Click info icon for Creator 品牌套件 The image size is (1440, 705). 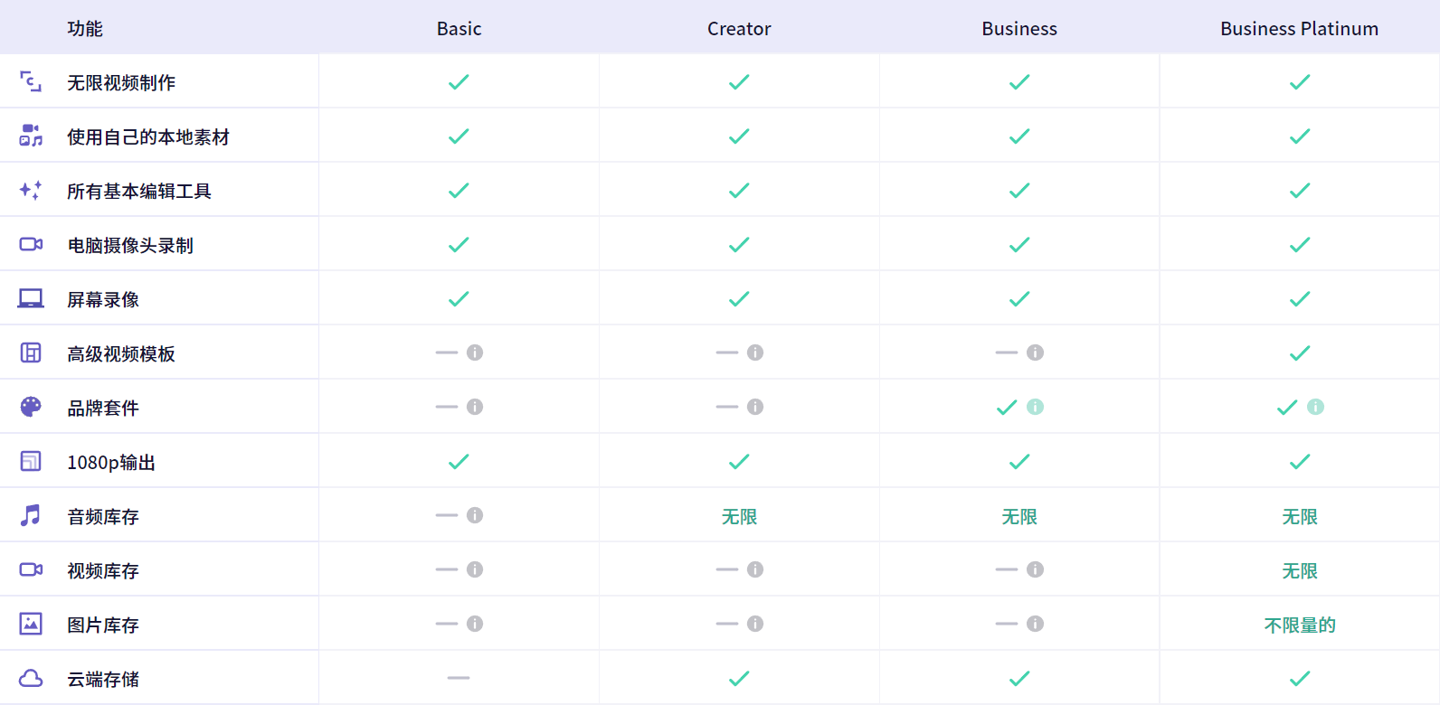point(755,407)
